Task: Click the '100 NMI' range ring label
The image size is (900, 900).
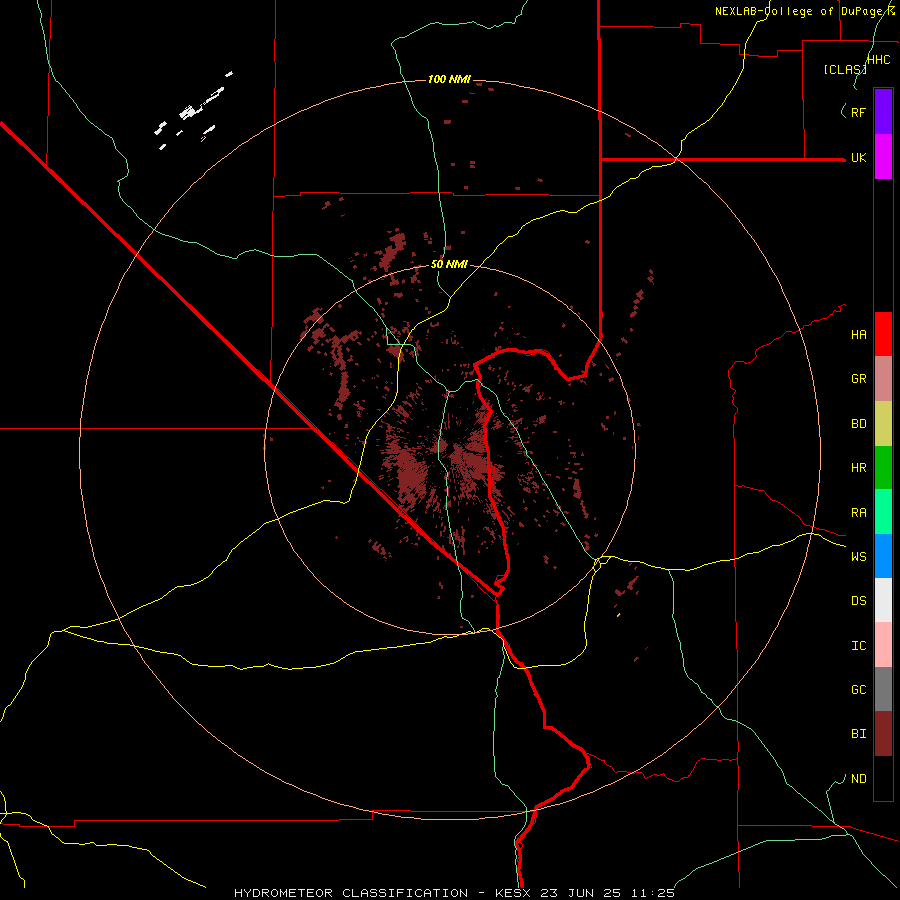Action: pyautogui.click(x=449, y=79)
